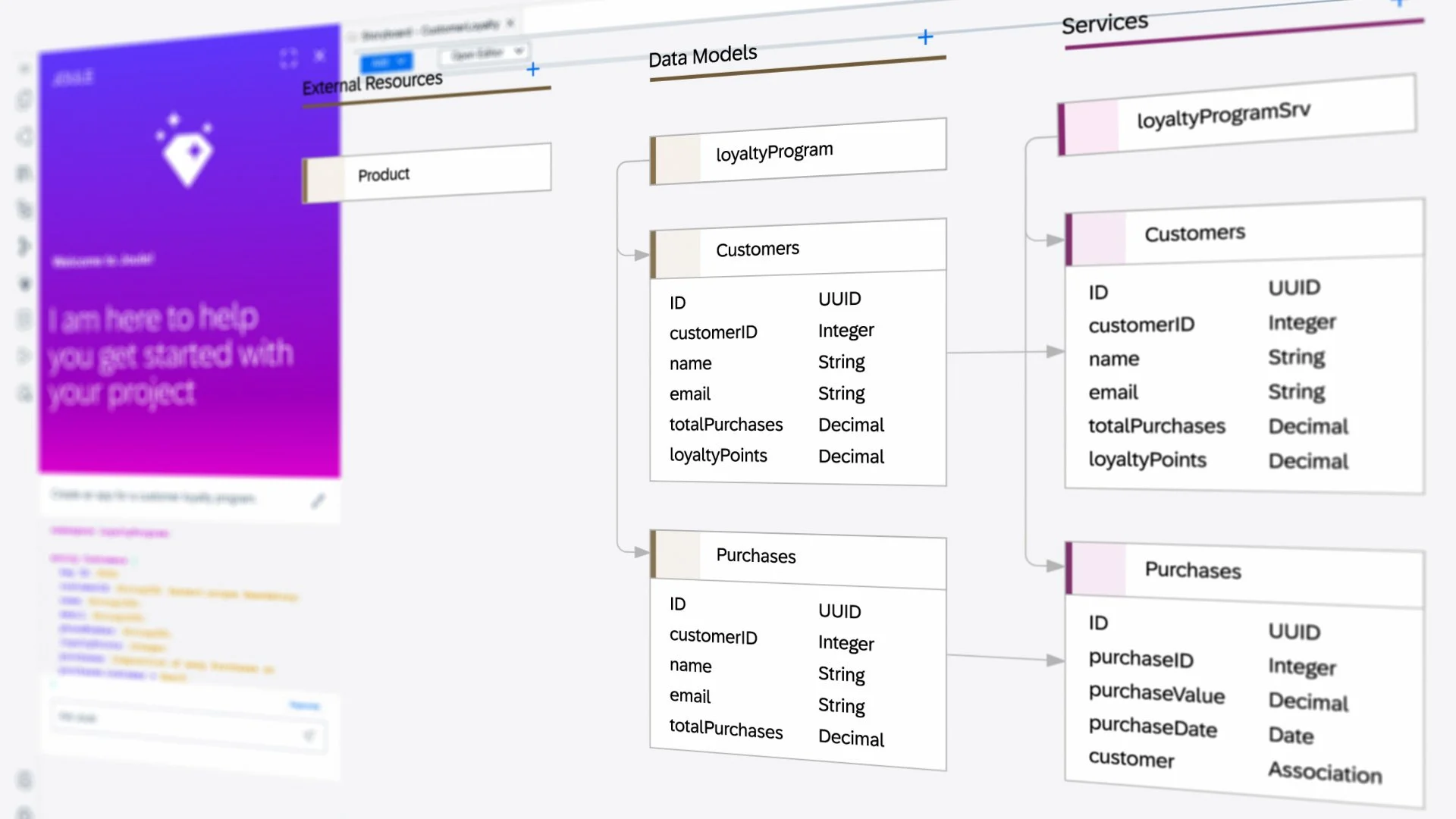This screenshot has width=1456, height=819.
Task: Click the plus icon beside Data Models
Action: [x=925, y=37]
